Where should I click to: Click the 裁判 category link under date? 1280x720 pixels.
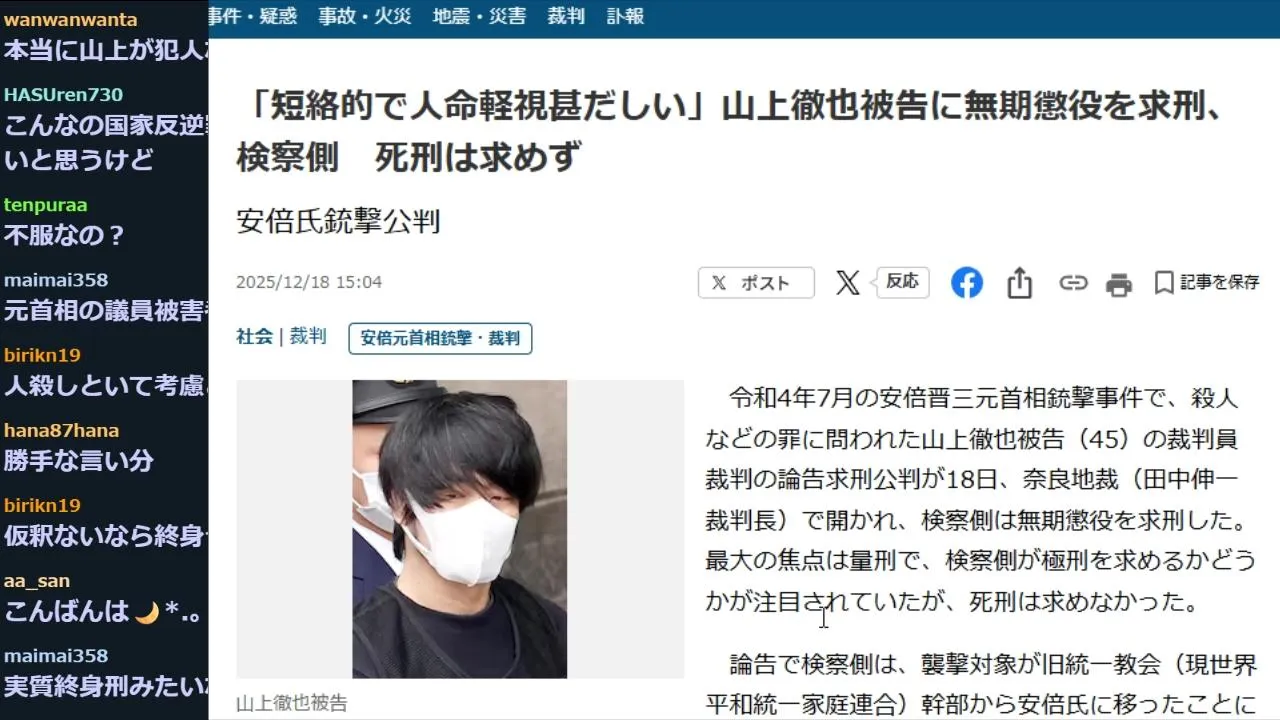click(x=308, y=337)
